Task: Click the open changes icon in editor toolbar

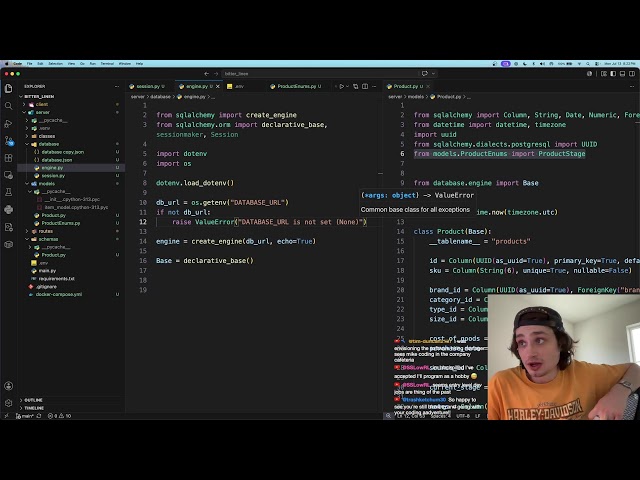Action: pos(356,87)
